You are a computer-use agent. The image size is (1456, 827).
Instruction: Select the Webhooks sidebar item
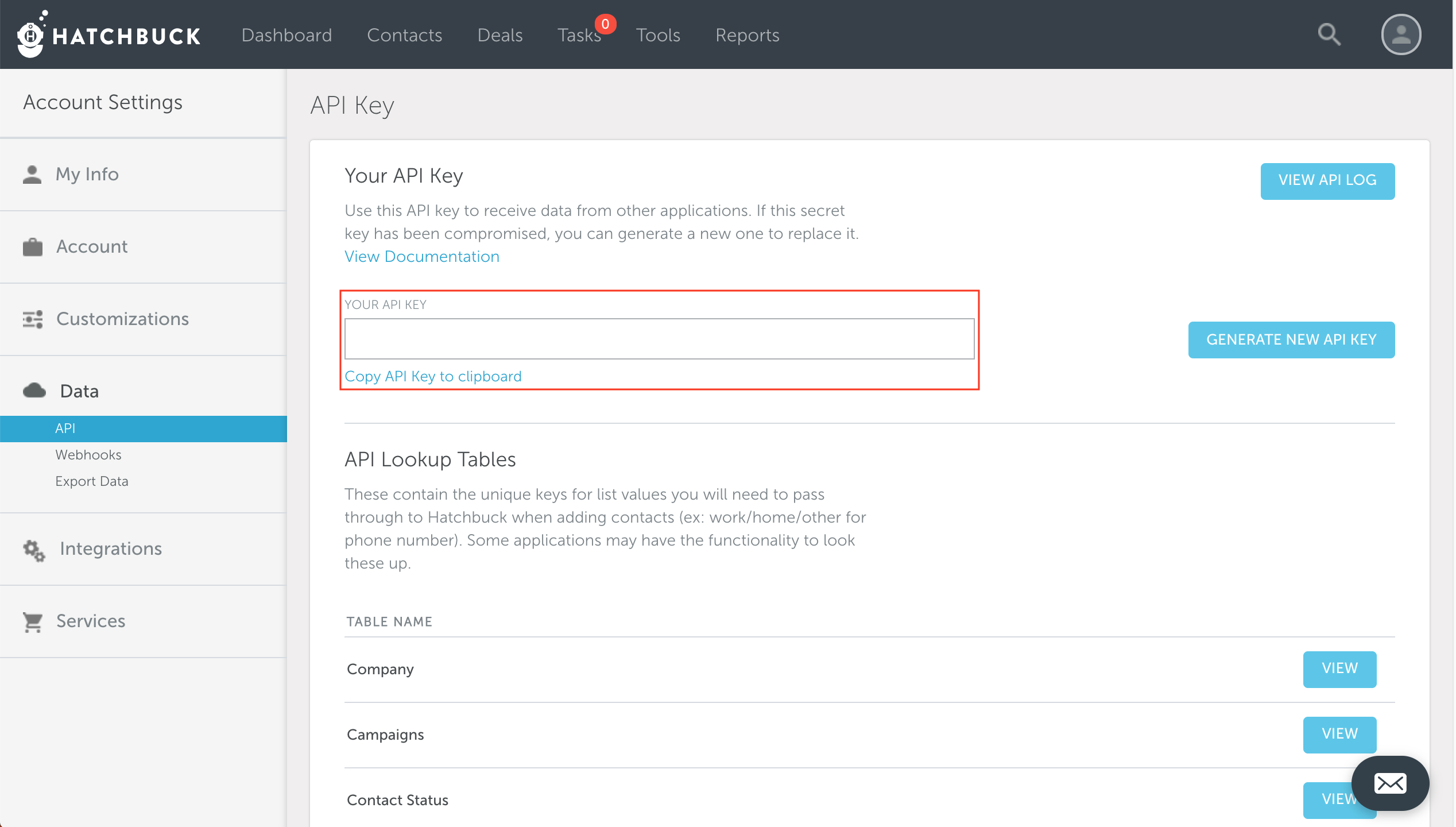coord(88,454)
